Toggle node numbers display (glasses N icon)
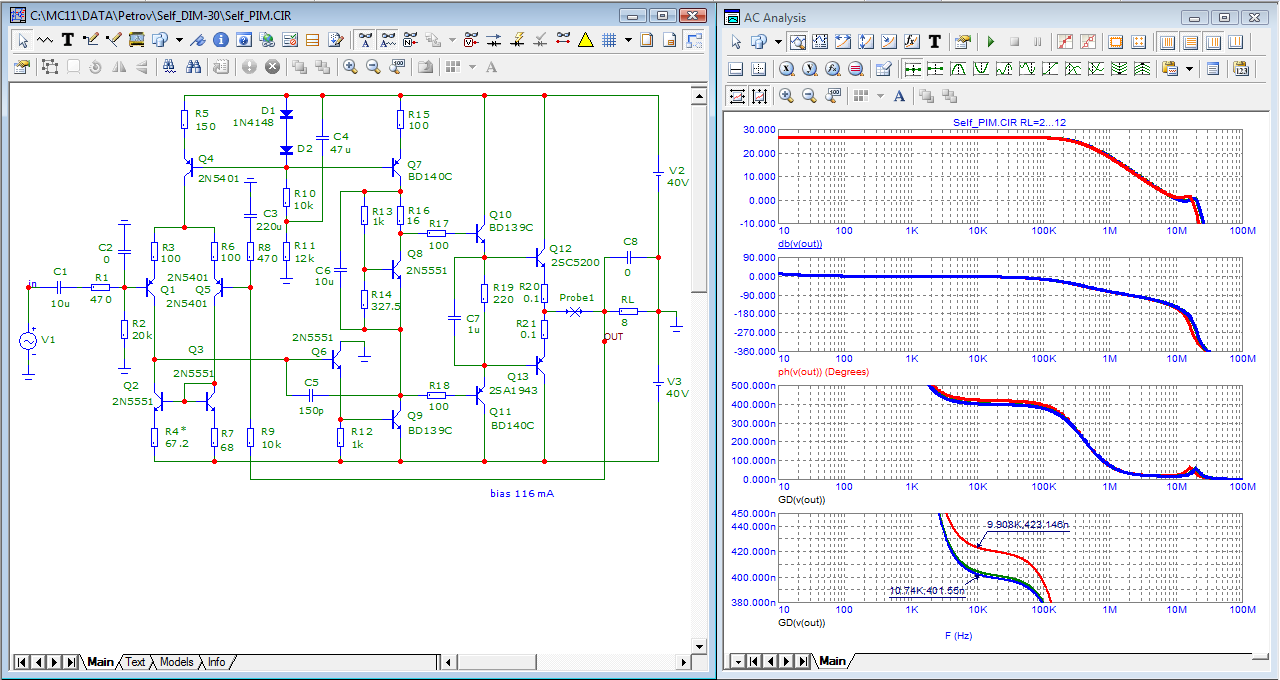The image size is (1280, 680). (410, 40)
